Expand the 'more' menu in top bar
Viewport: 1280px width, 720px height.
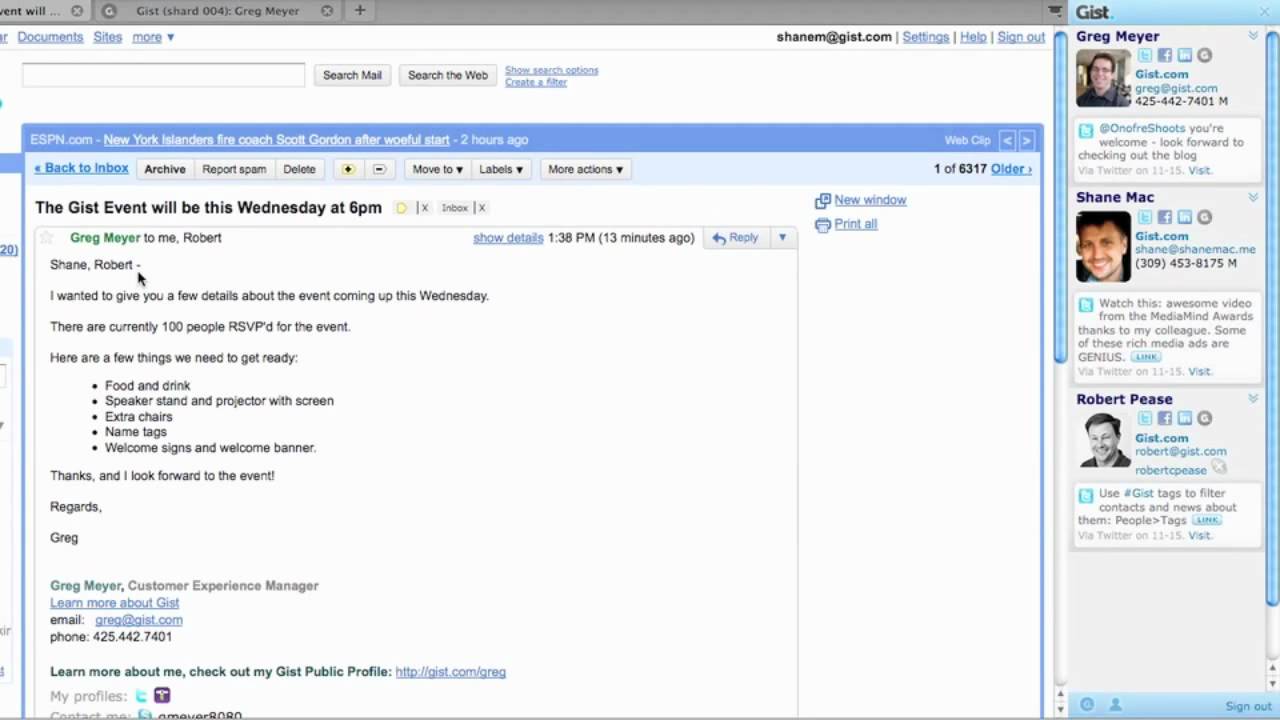pos(153,37)
